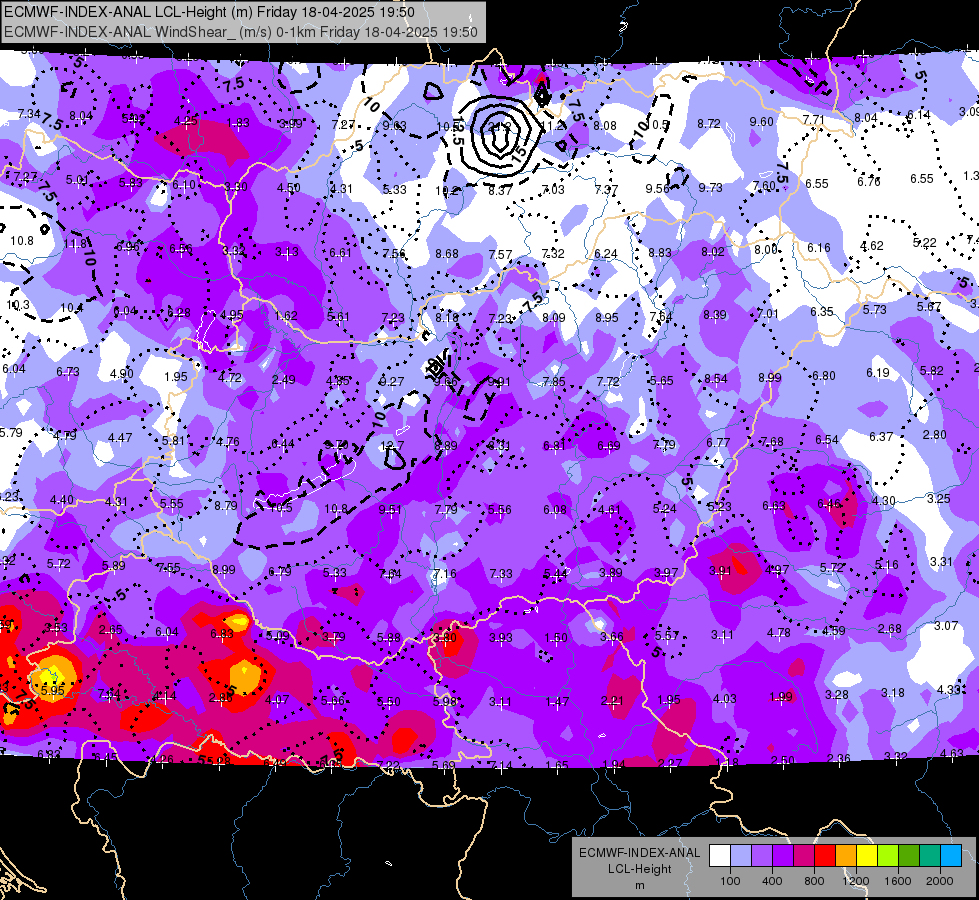Click the legend scale label '100'

(730, 881)
